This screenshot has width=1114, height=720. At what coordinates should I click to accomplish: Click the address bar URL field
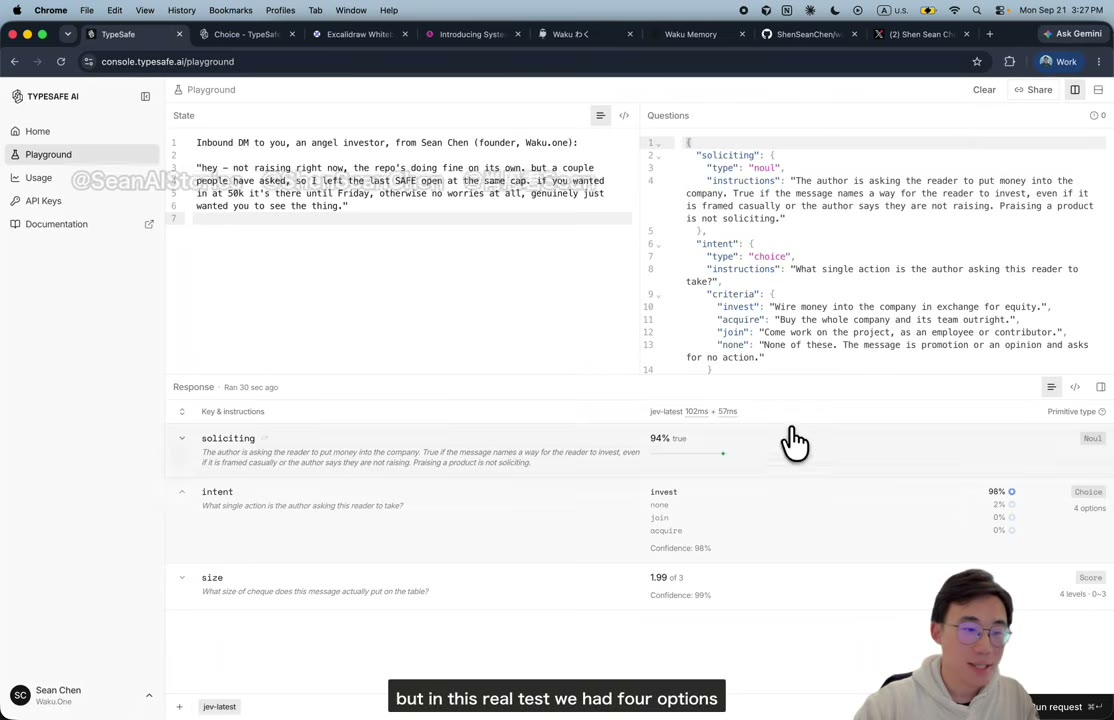point(526,62)
